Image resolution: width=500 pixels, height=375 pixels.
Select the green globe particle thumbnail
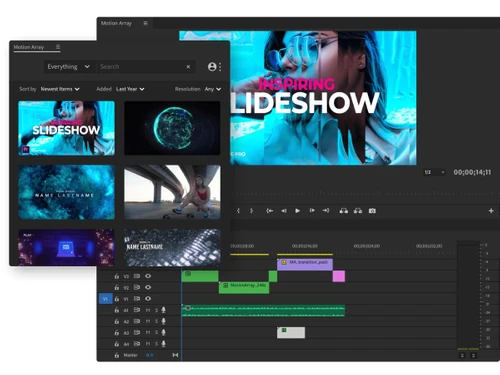tap(172, 128)
